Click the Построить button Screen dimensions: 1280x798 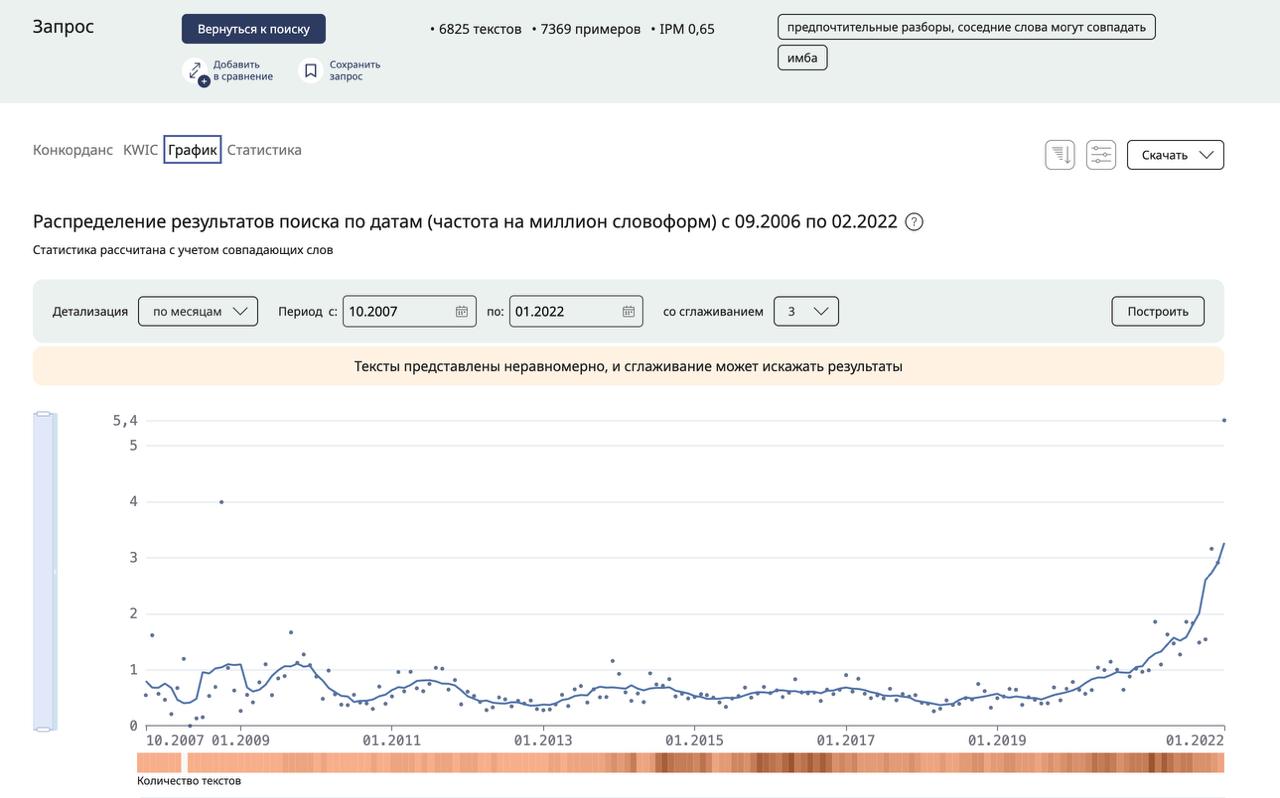point(1158,311)
